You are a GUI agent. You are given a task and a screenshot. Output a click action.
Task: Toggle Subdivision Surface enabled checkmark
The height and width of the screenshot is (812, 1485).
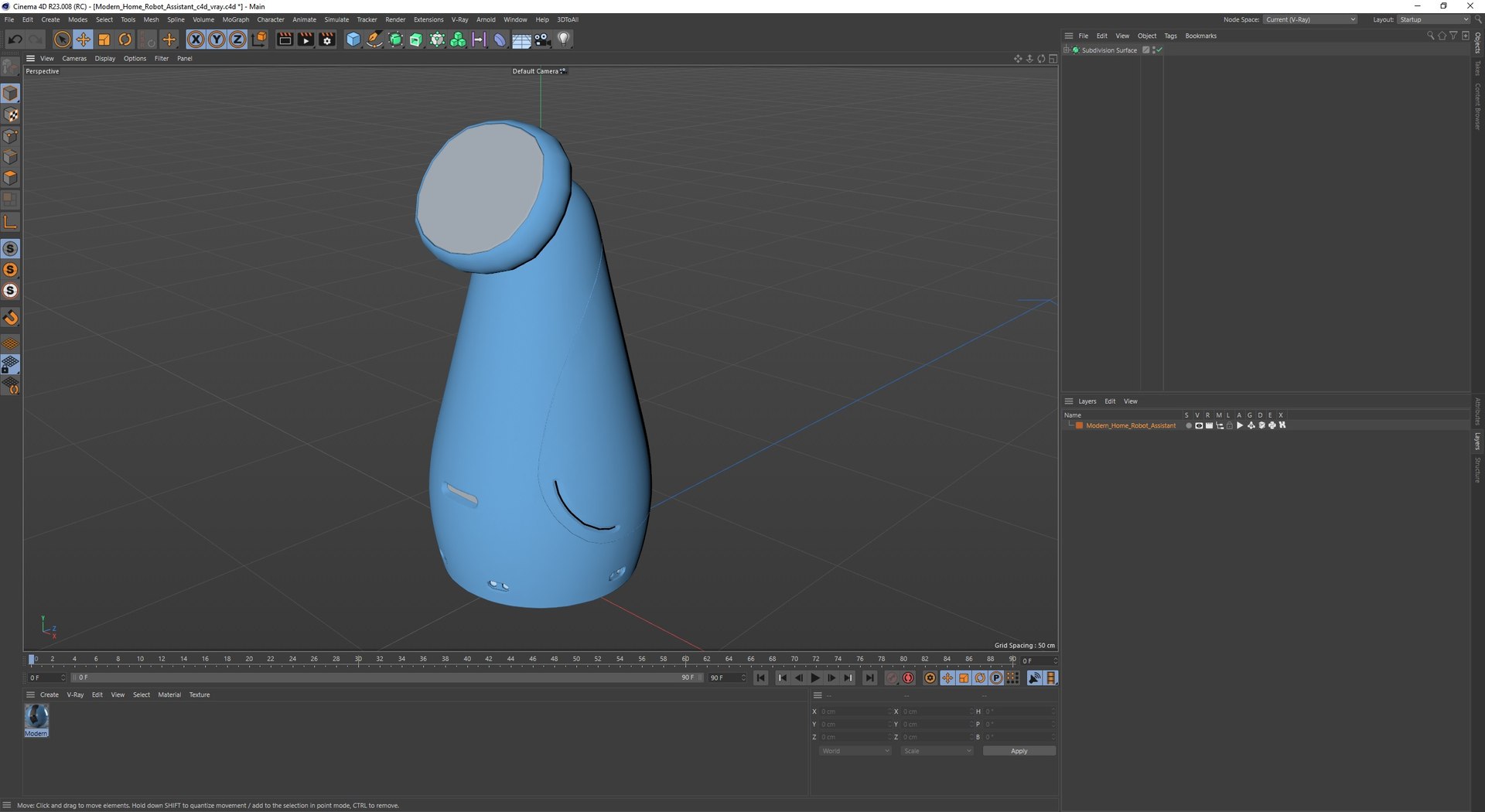[x=1159, y=50]
